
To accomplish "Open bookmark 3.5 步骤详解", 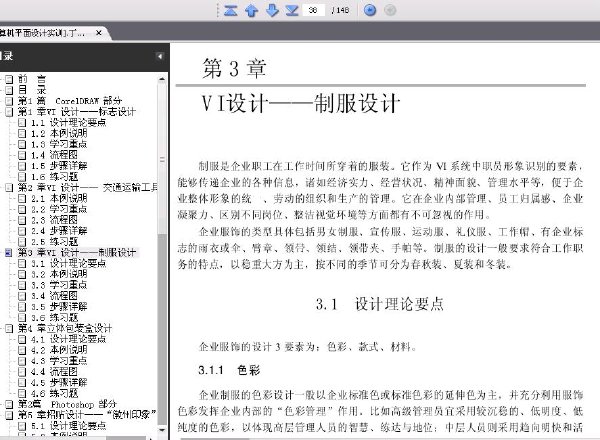I will tap(59, 306).
